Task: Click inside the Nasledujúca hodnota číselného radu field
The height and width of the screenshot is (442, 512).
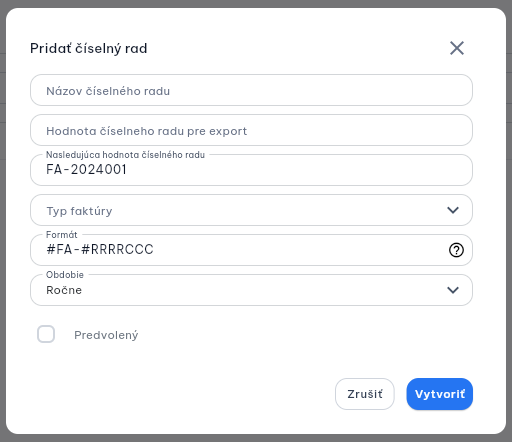Action: coord(251,170)
